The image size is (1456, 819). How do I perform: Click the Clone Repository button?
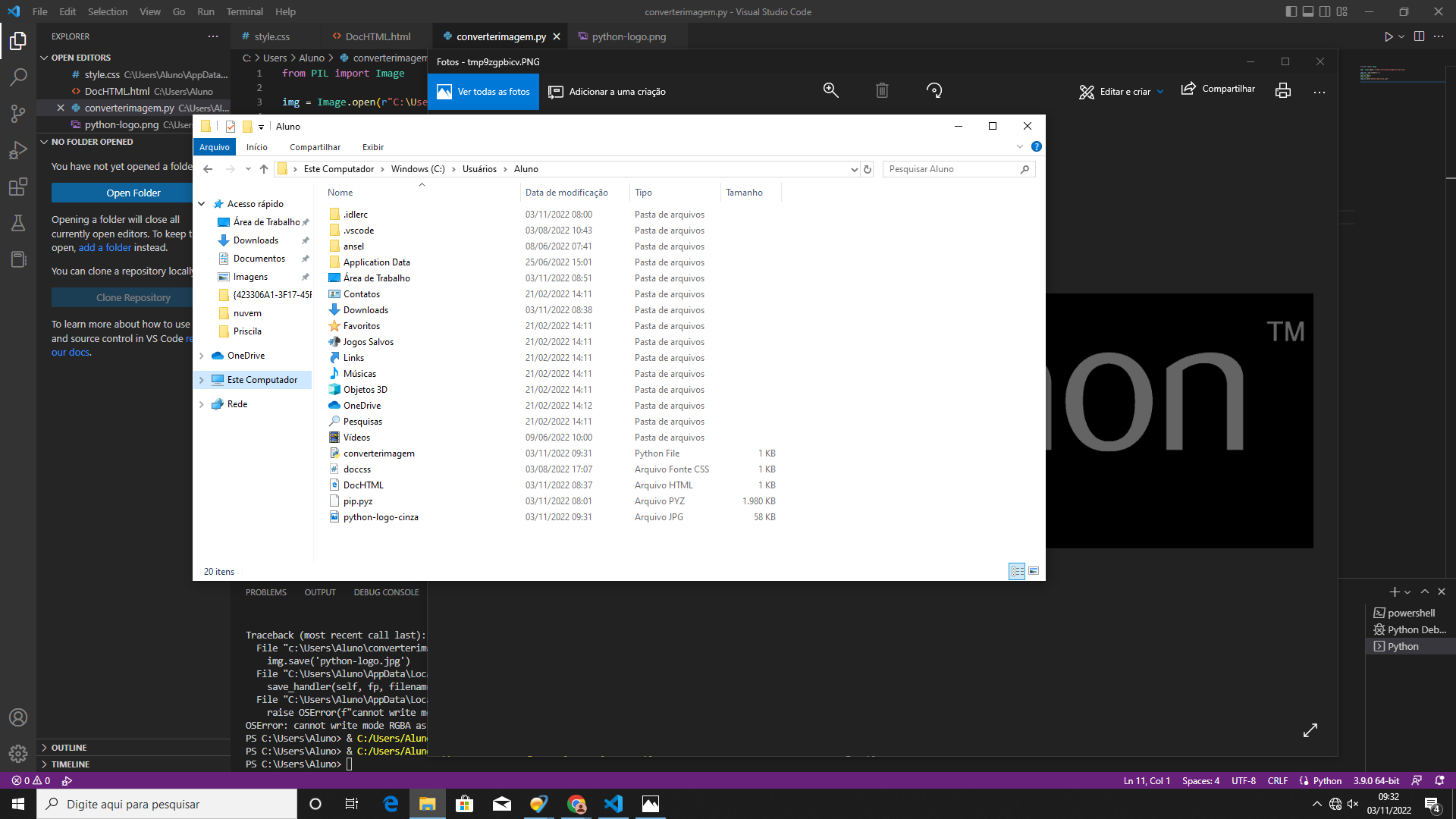(133, 297)
